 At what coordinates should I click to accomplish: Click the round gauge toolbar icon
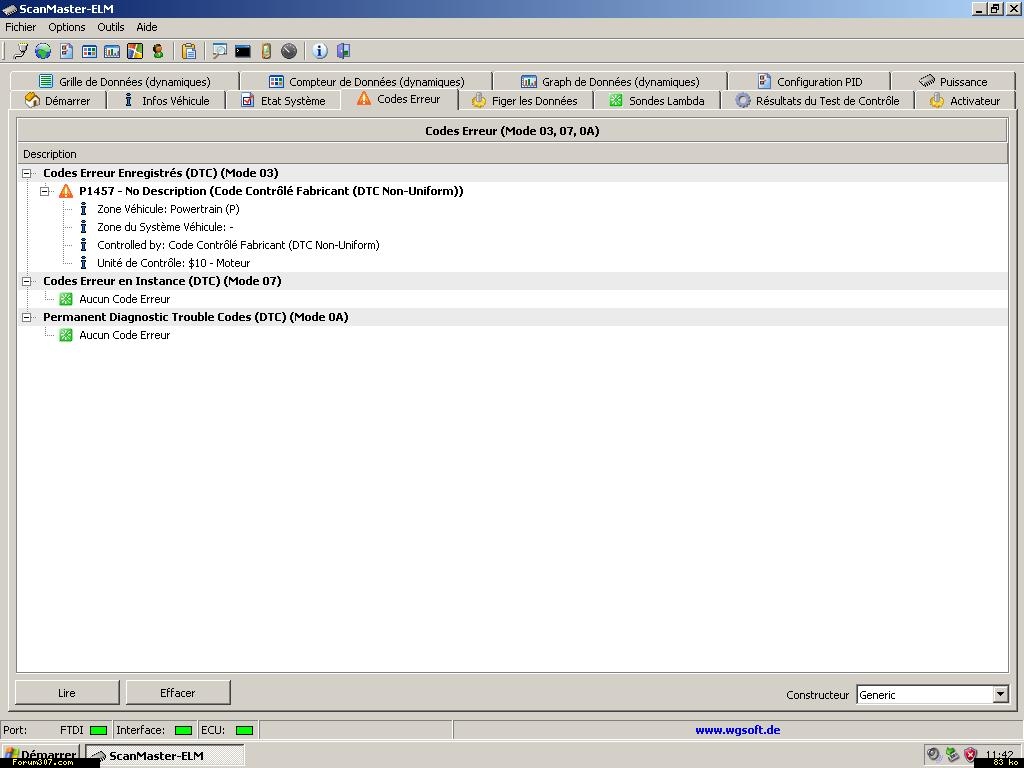point(289,51)
